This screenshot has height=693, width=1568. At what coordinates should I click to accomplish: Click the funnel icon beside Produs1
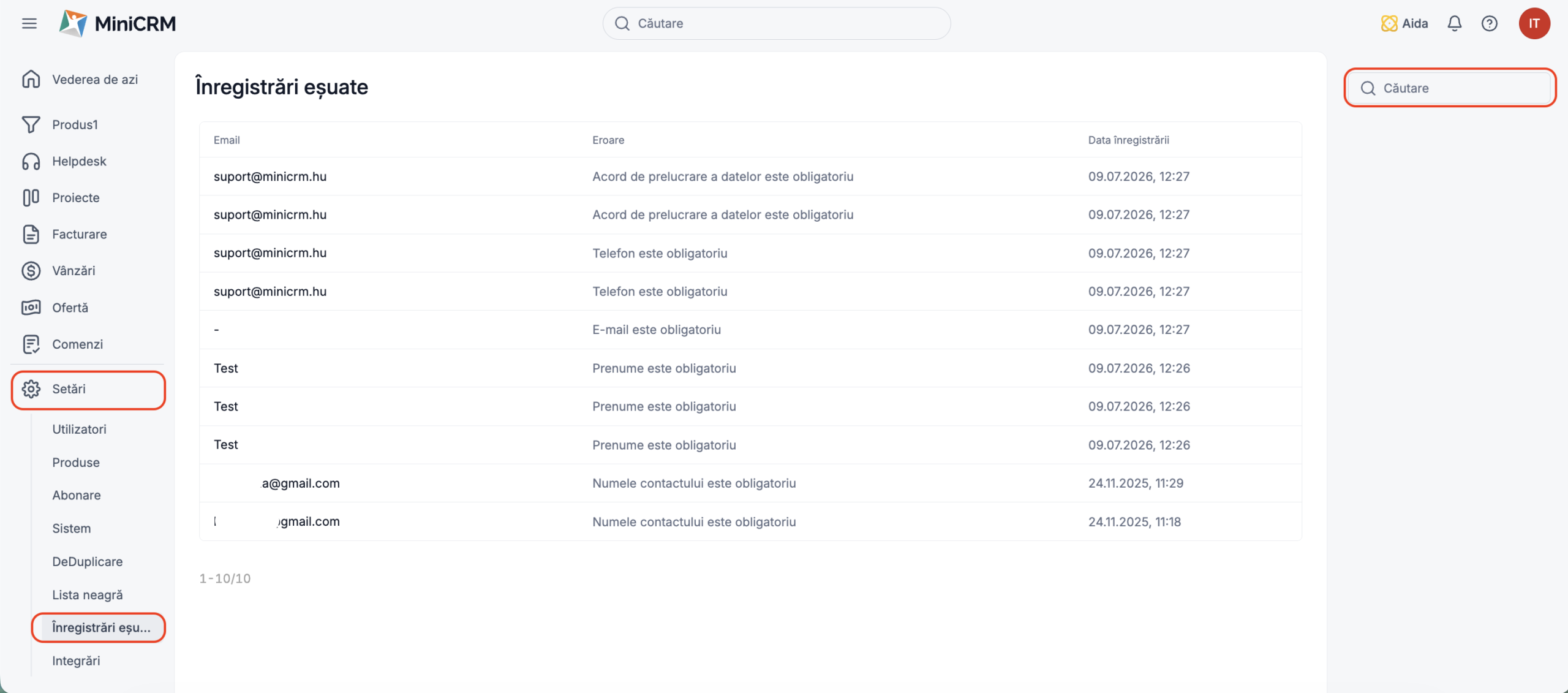(x=31, y=124)
